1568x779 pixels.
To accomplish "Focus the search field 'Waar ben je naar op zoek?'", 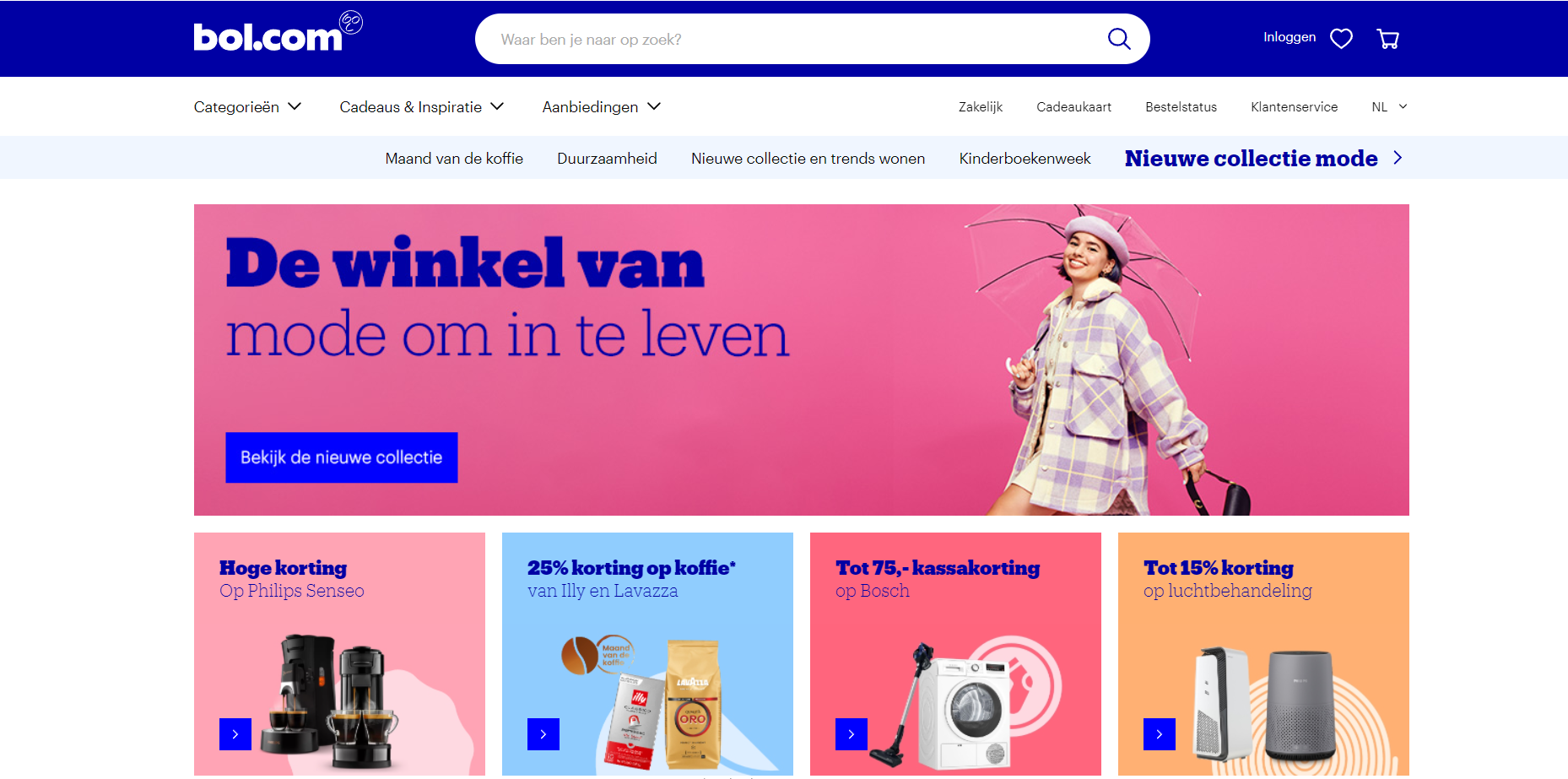I will (x=793, y=39).
